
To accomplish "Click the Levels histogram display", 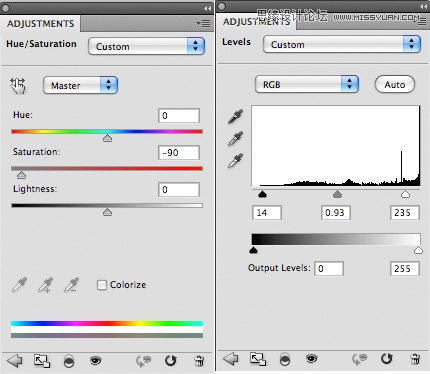I will tap(336, 146).
